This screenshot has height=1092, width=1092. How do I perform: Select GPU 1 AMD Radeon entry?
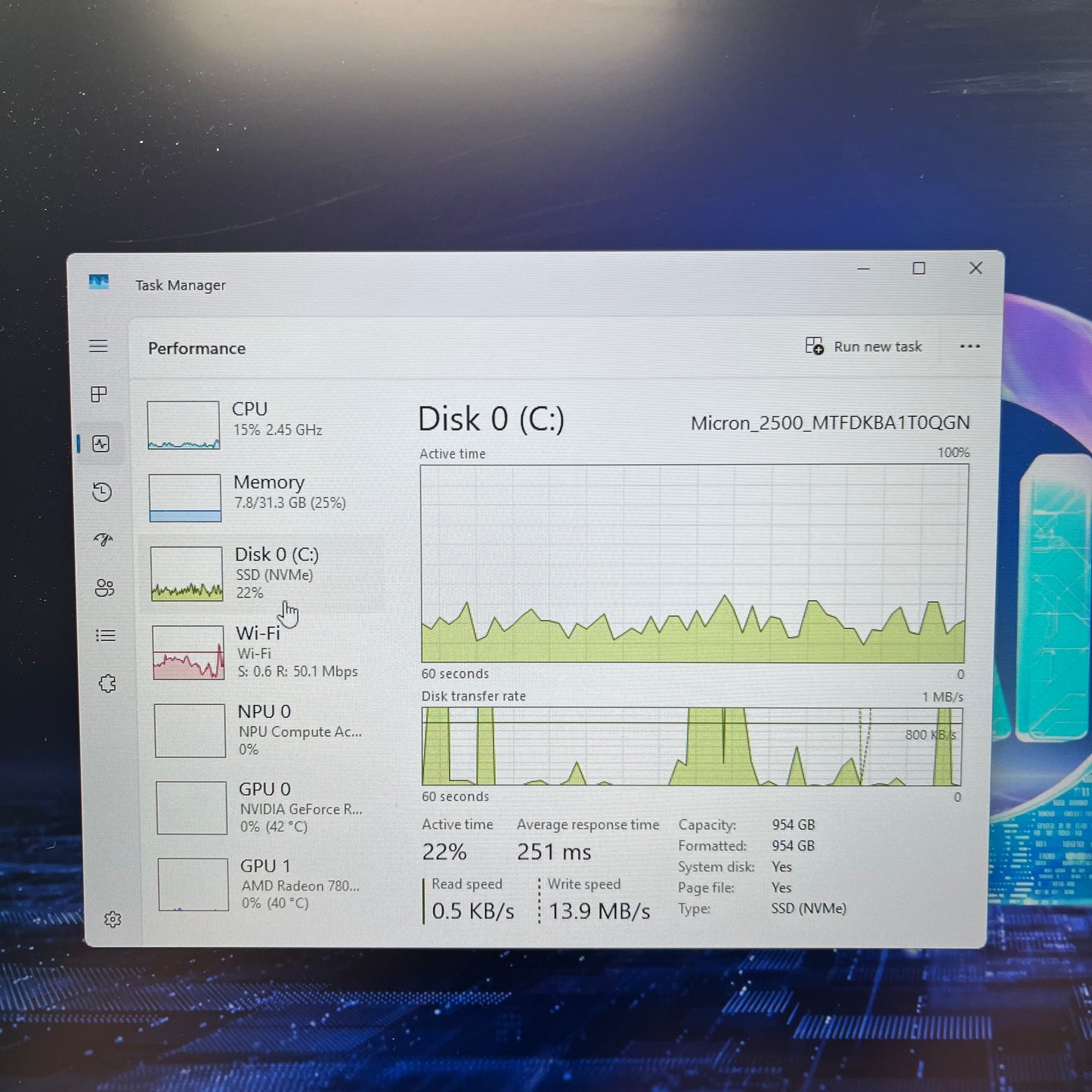click(267, 884)
